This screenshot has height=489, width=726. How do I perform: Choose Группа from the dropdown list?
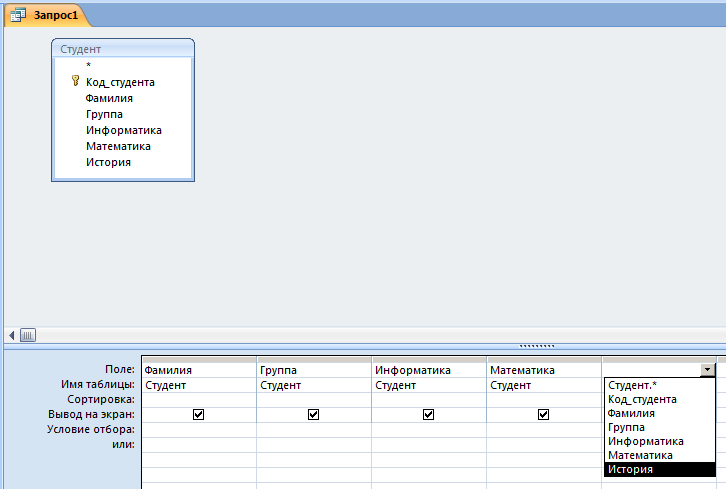(659, 427)
